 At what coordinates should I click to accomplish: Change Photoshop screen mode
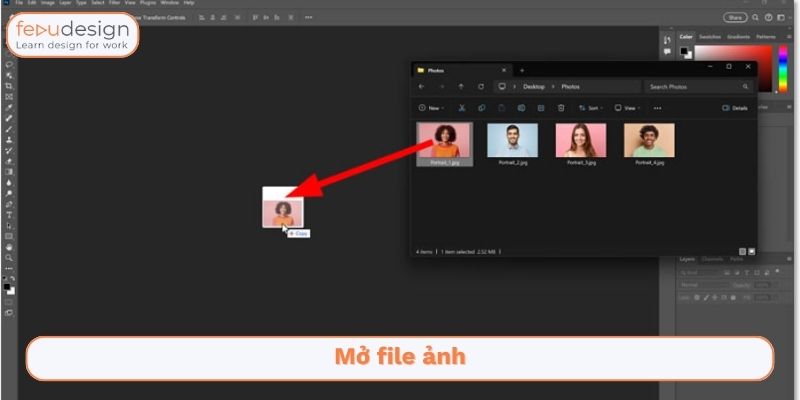click(x=9, y=313)
